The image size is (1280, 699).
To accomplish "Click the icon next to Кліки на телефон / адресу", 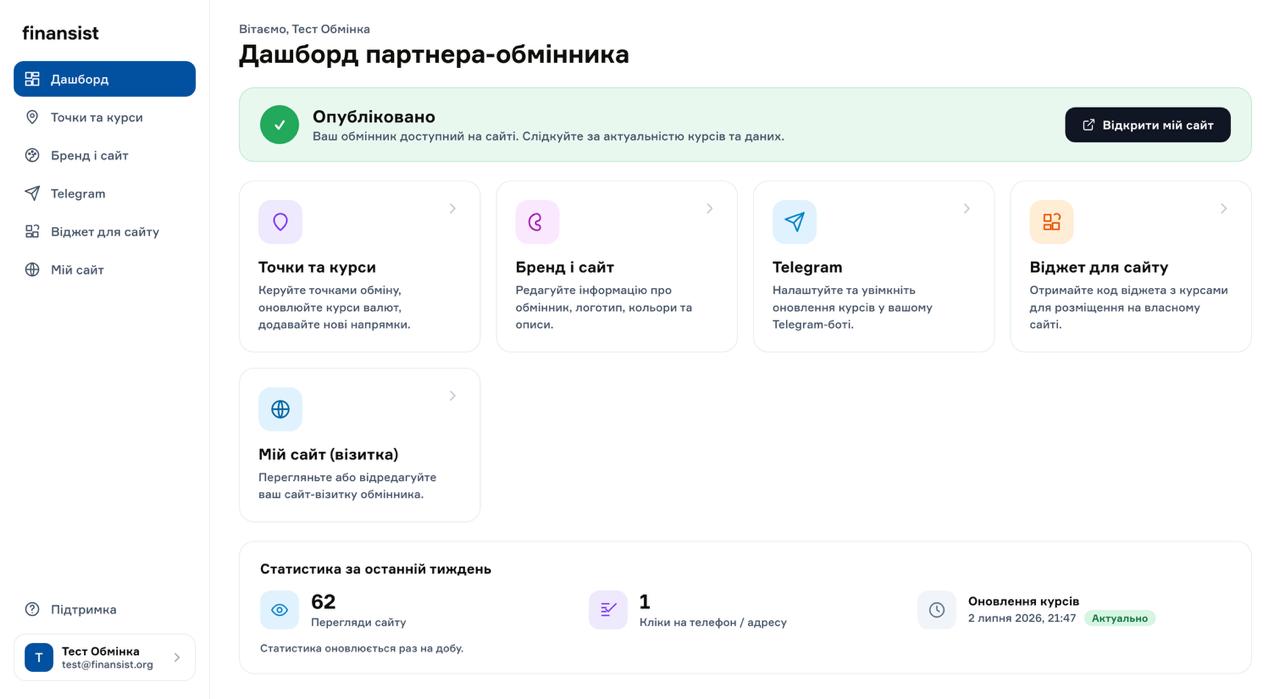I will pyautogui.click(x=608, y=610).
